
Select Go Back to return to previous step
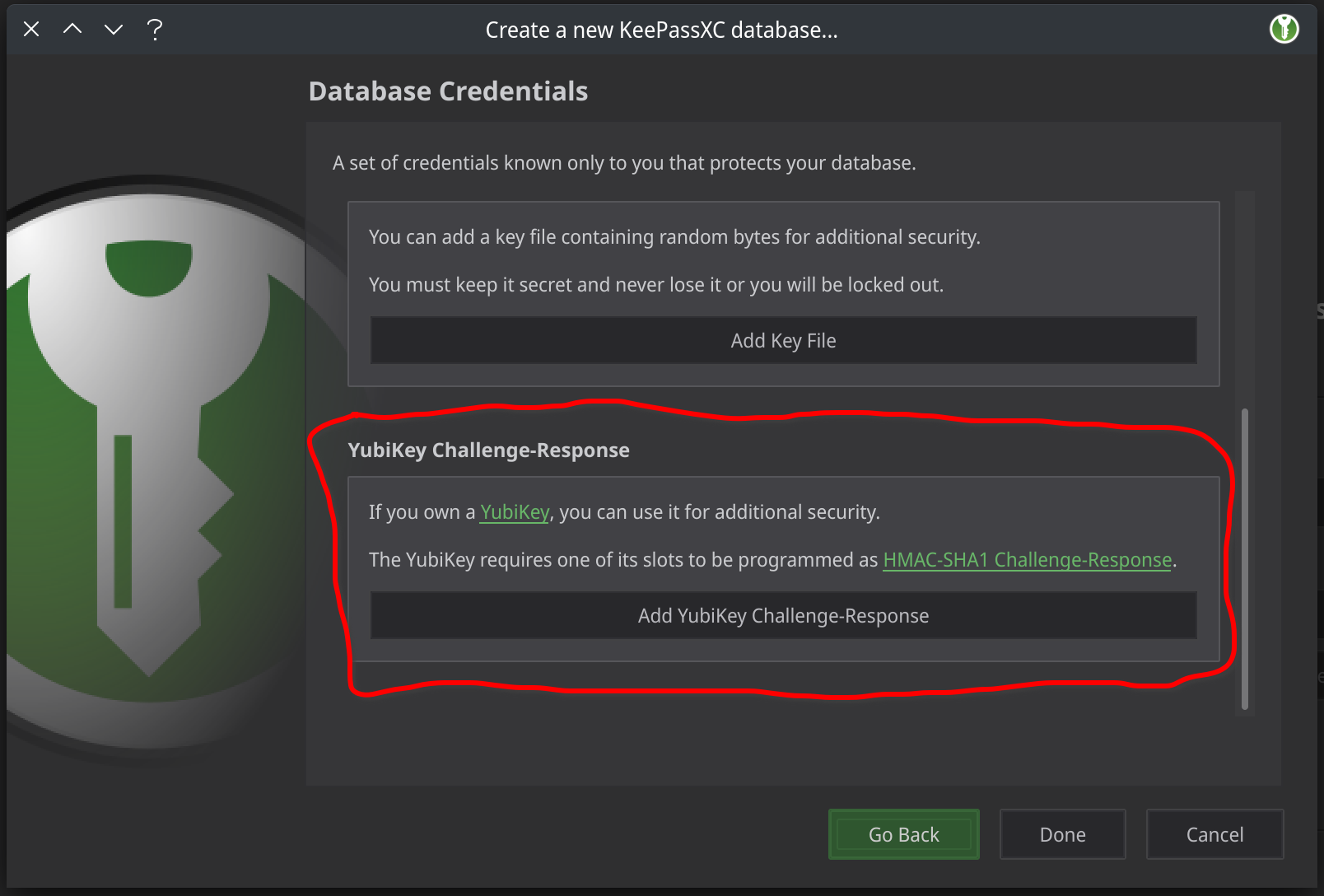(903, 833)
